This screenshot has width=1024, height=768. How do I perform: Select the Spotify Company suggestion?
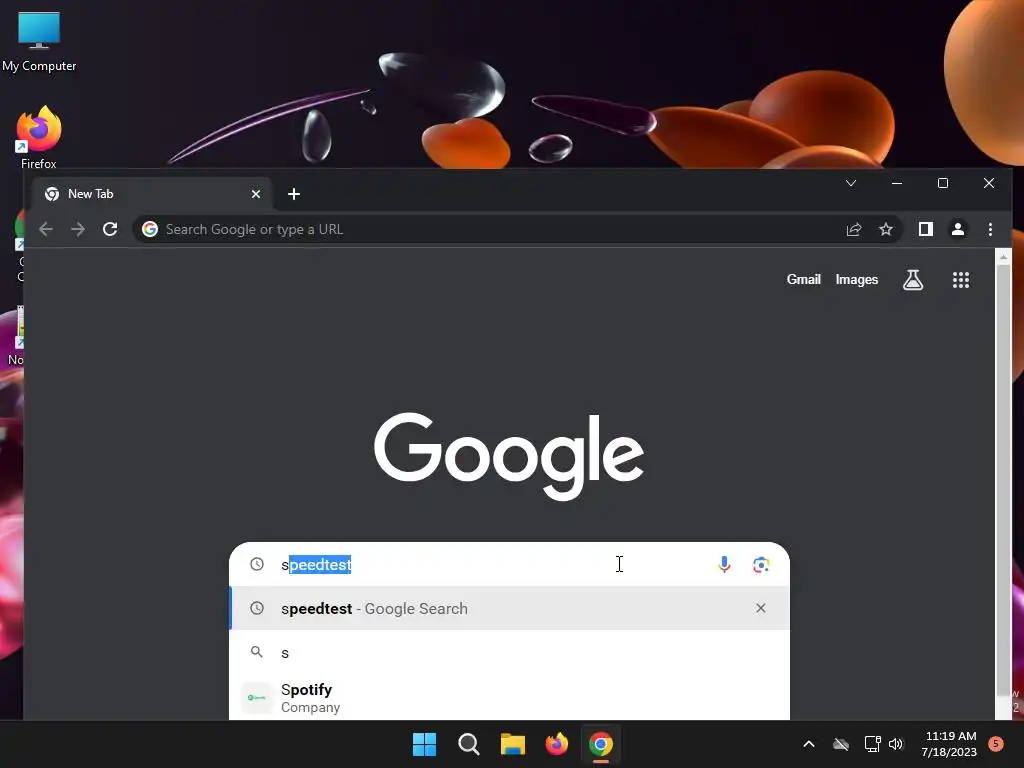[x=510, y=697]
